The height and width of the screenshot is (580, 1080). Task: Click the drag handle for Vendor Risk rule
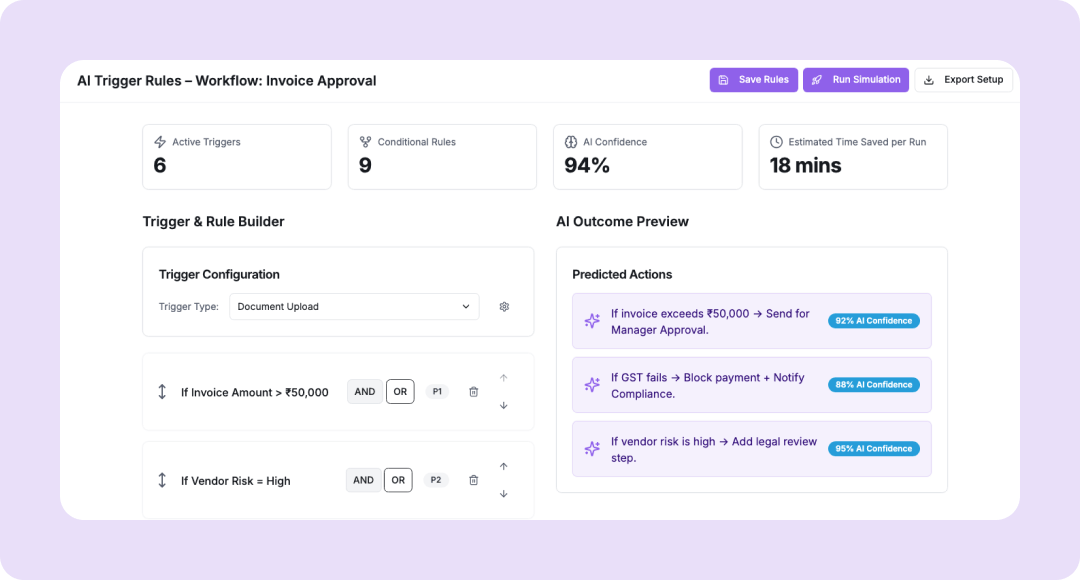[162, 480]
